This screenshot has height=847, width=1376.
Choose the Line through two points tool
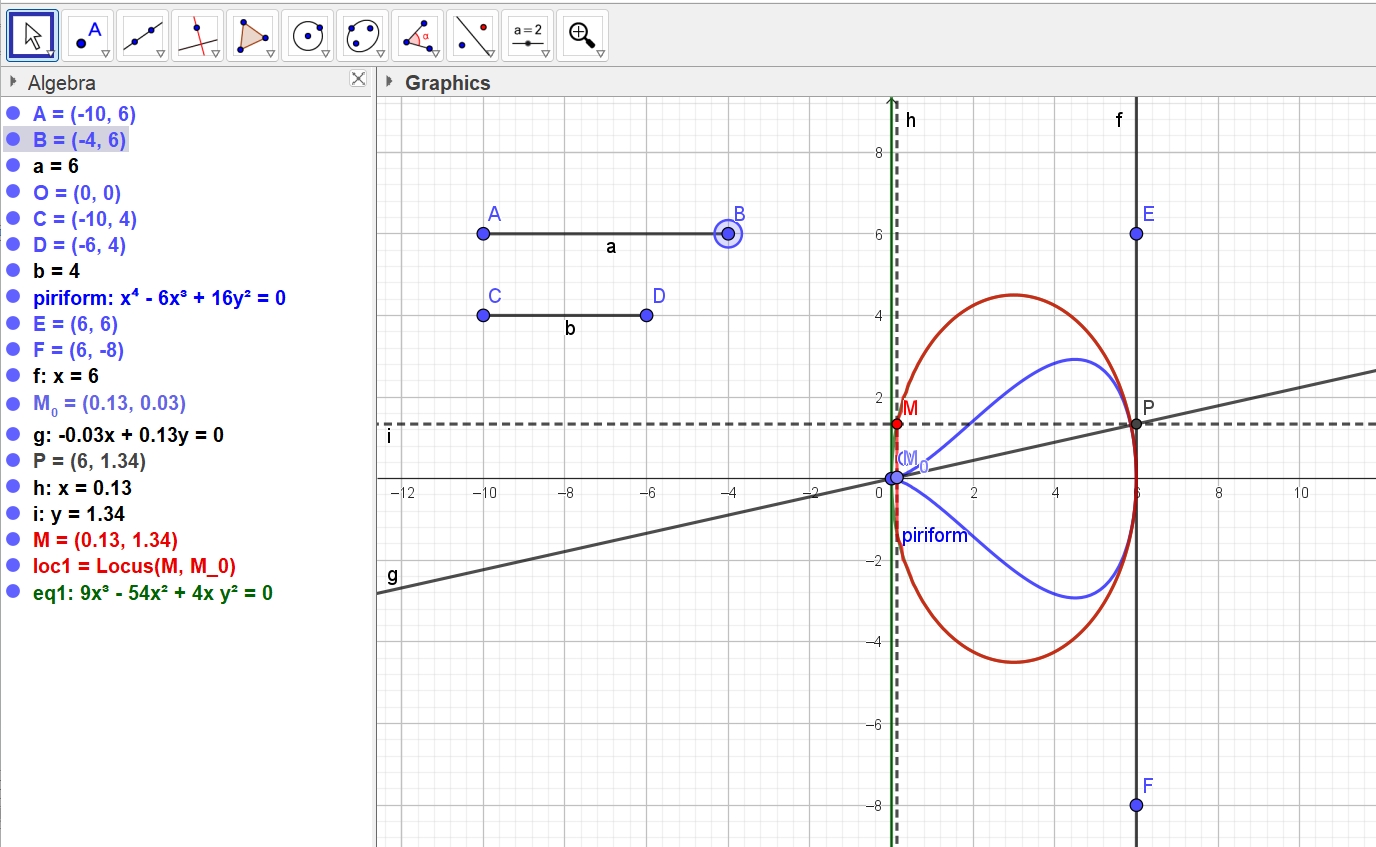pos(143,36)
